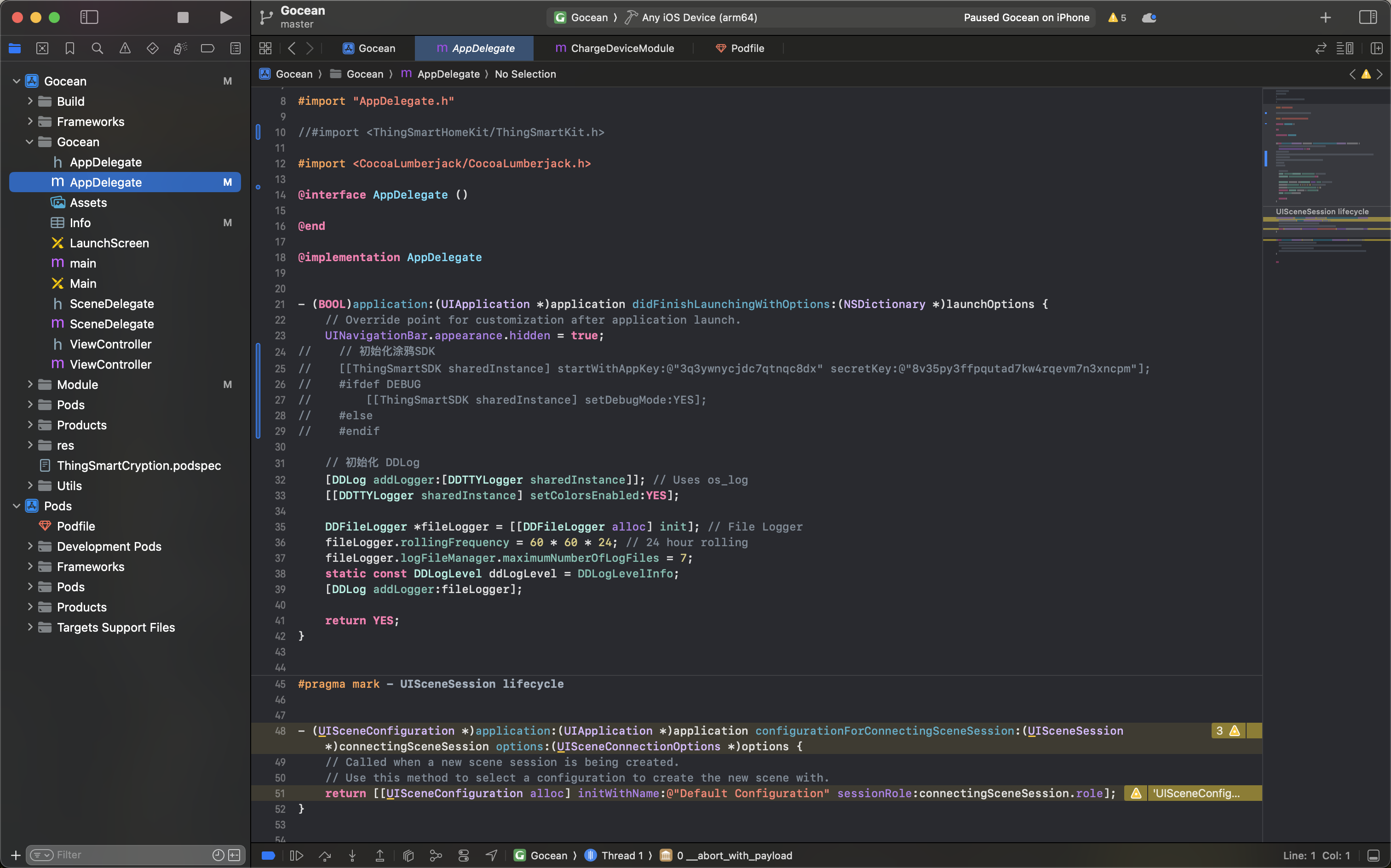Viewport: 1391px width, 868px height.
Task: Collapse the Pods project root
Action: pos(17,506)
